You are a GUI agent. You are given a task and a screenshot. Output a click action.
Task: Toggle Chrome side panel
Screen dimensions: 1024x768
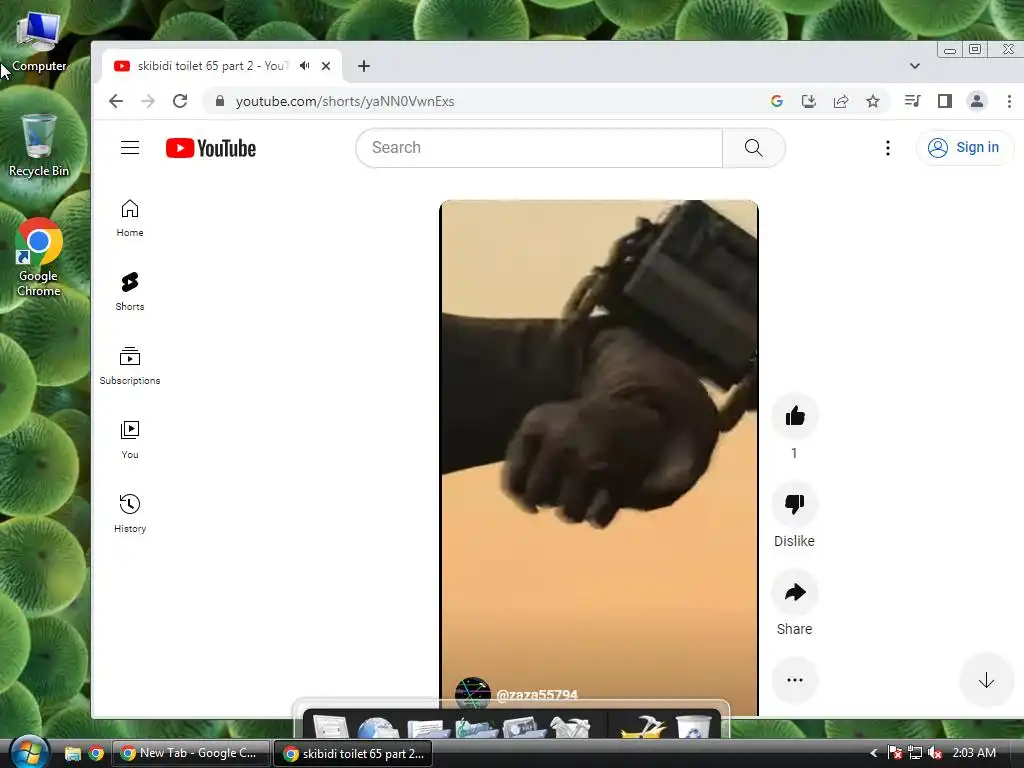(944, 101)
